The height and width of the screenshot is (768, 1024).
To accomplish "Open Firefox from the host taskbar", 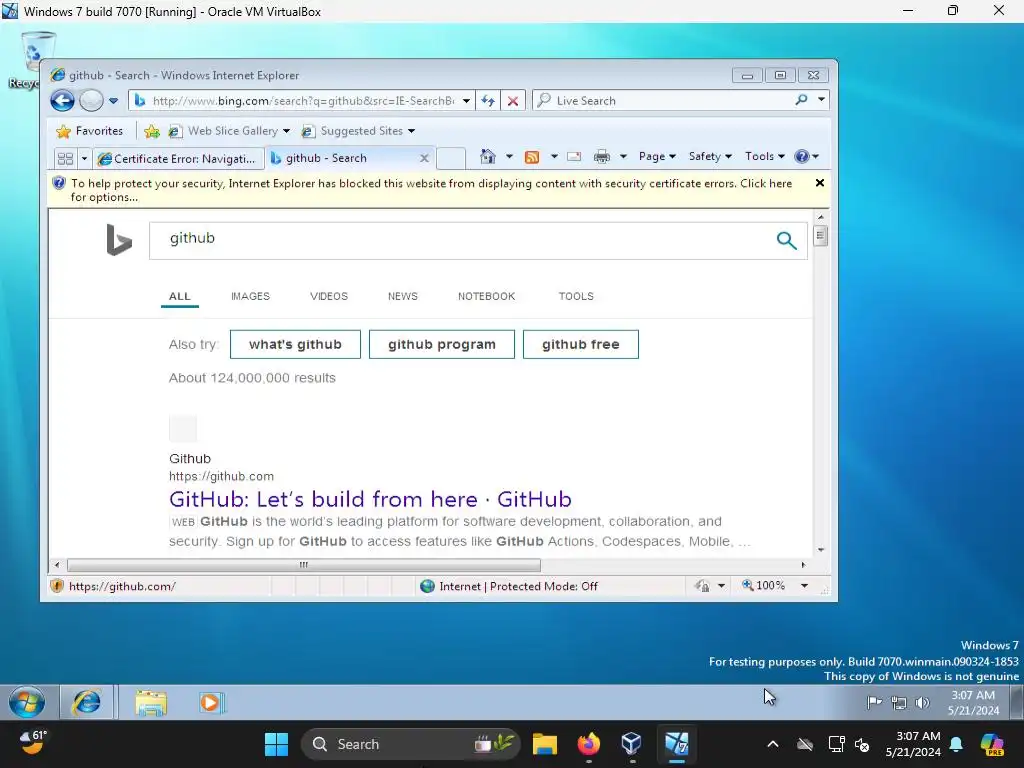I will pos(588,744).
